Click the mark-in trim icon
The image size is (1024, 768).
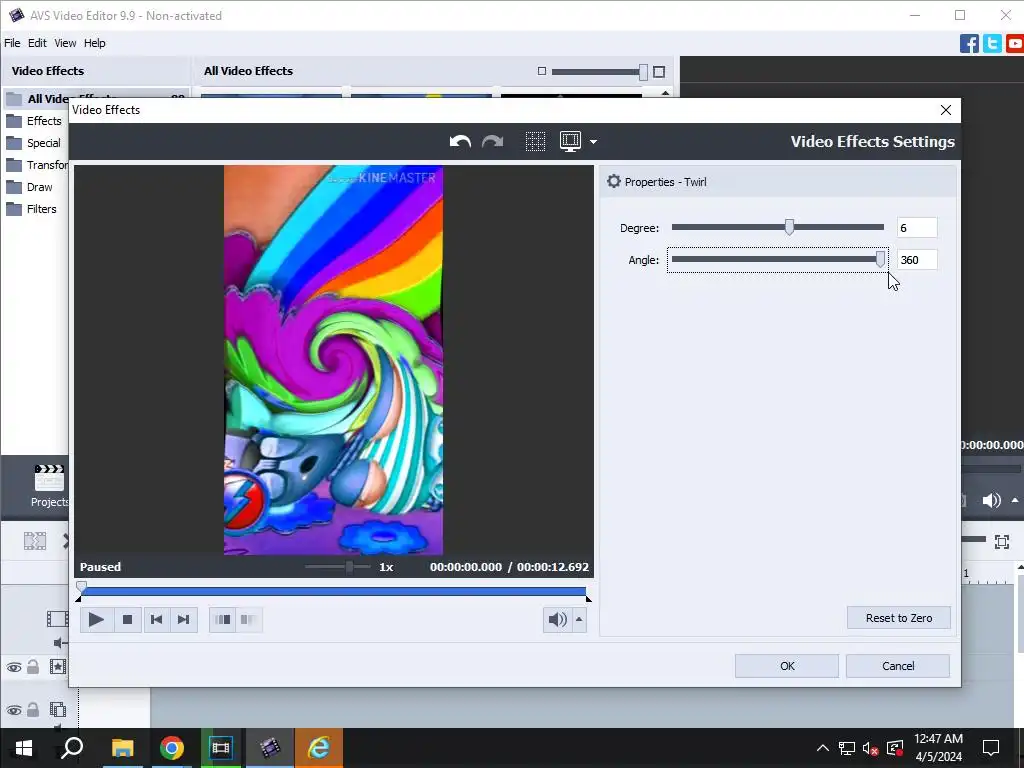pyautogui.click(x=223, y=620)
